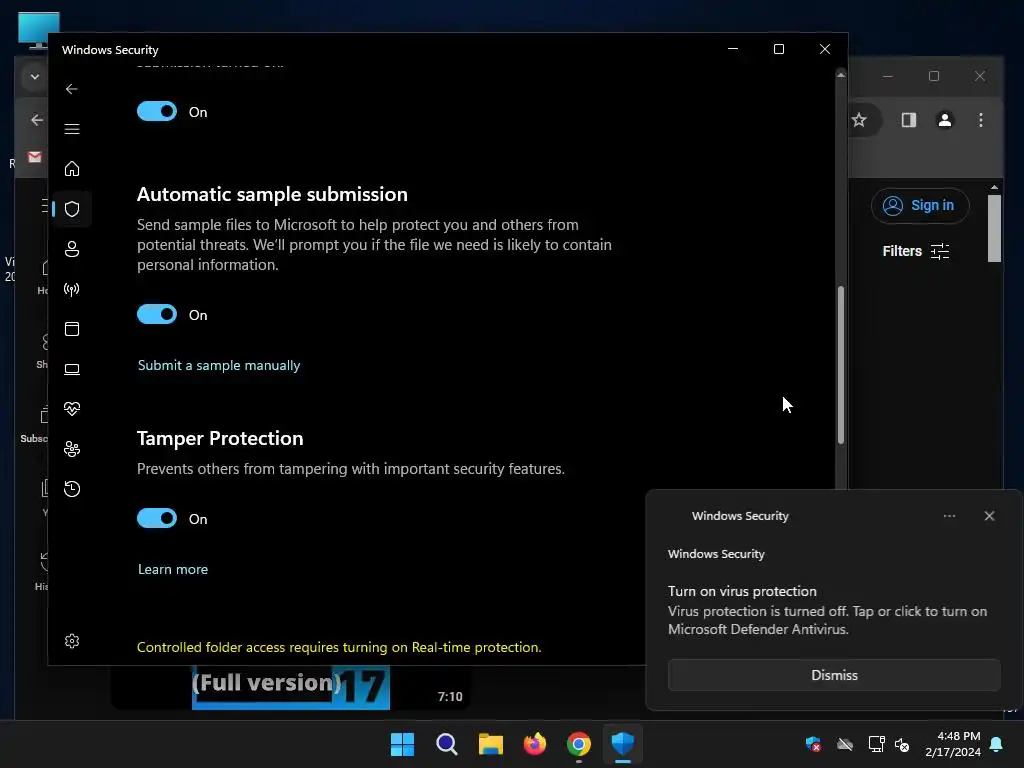Click Chrome back arrow button
Screen dimensions: 1024x768
click(x=37, y=120)
